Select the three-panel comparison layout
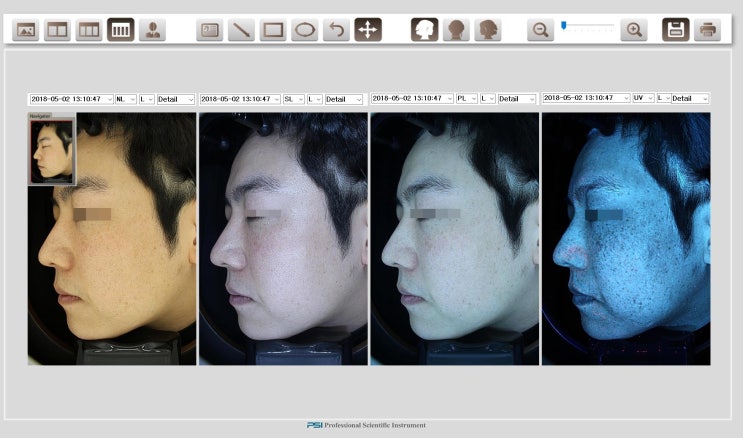The image size is (743, 438). (89, 30)
